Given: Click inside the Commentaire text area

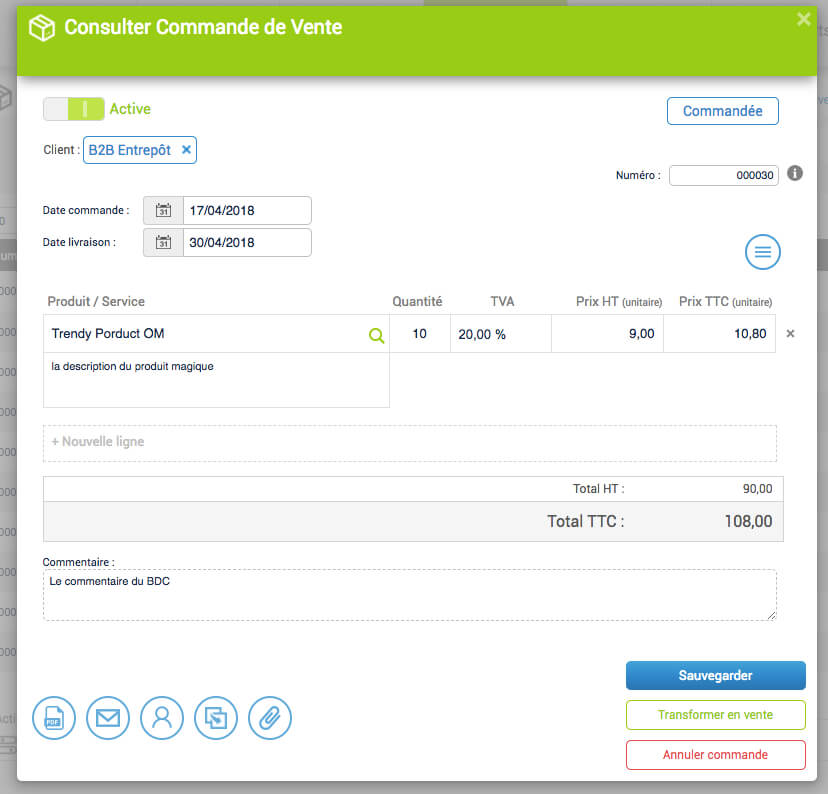Looking at the screenshot, I should click(410, 595).
